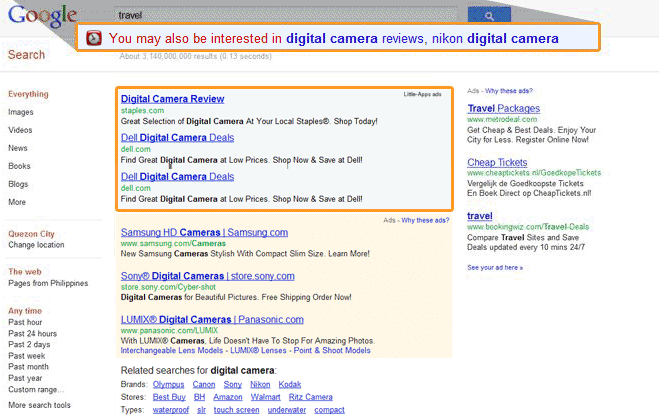The width and height of the screenshot is (659, 416).
Task: Open Best Buy store related search
Action: [x=169, y=397]
